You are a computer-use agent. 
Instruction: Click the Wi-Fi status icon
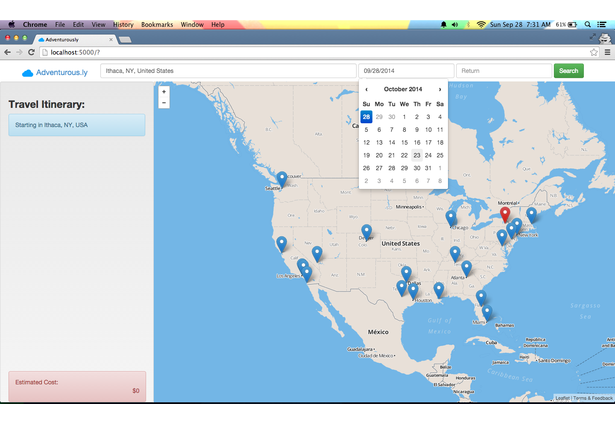pos(481,24)
